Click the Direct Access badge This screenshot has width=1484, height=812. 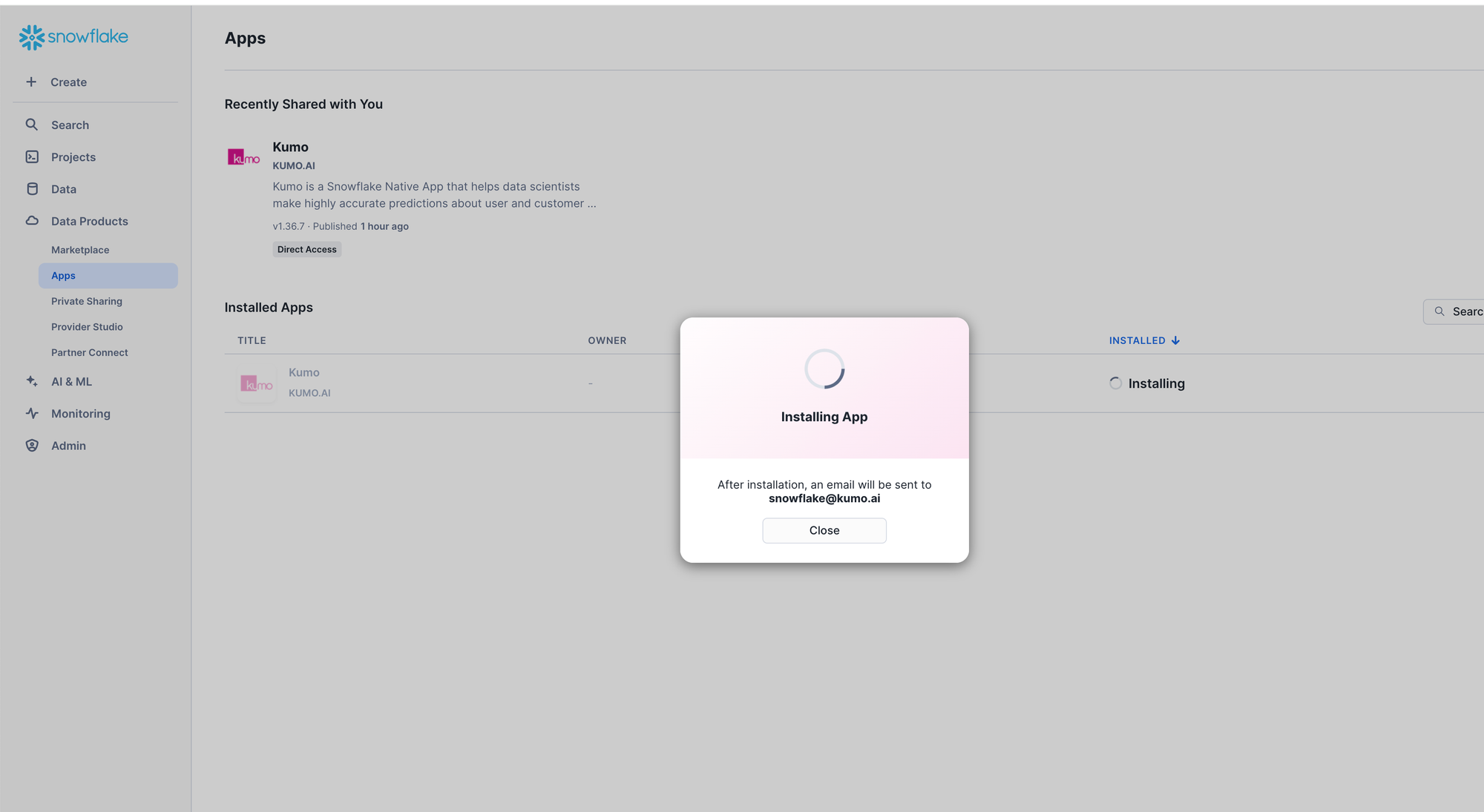click(307, 249)
